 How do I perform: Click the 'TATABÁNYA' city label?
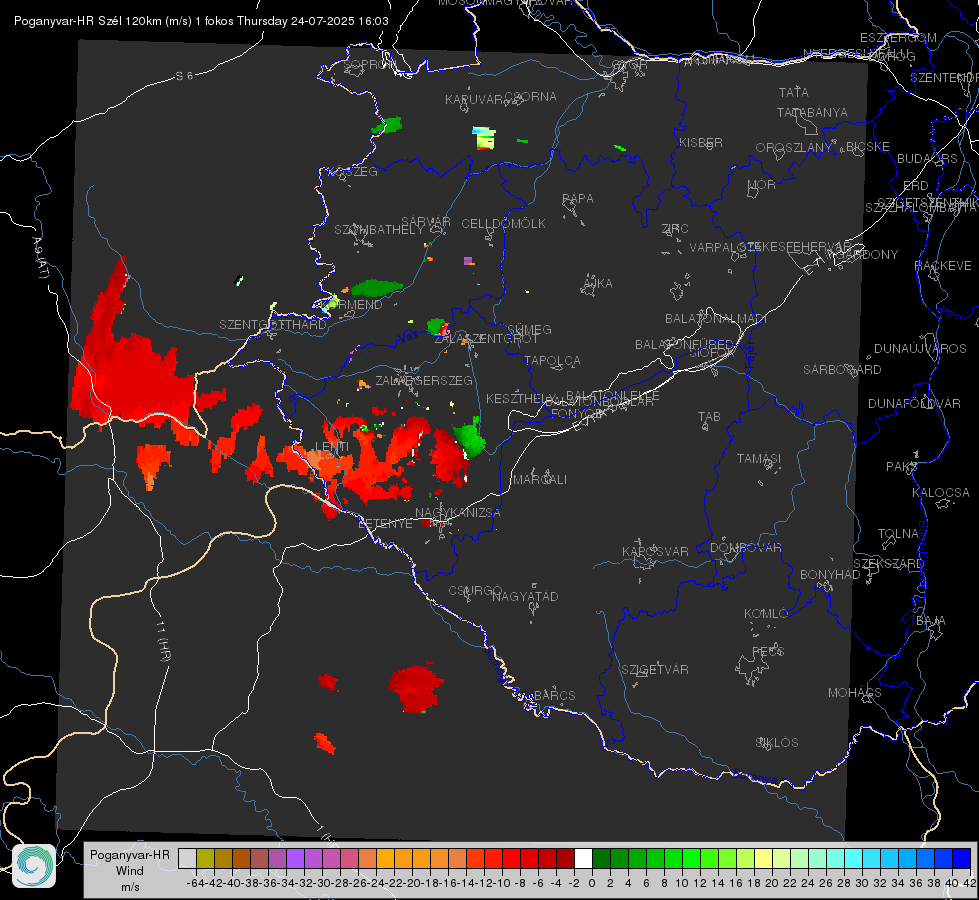pos(812,112)
